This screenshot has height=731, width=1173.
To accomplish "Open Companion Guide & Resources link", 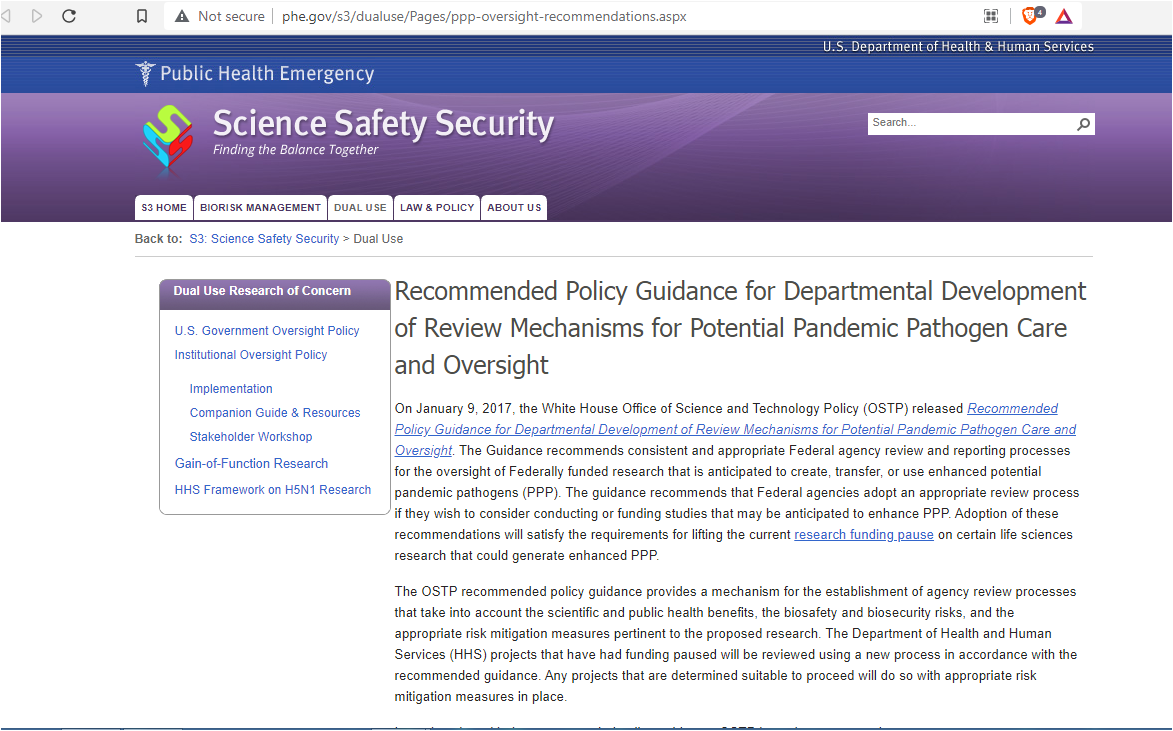I will 275,413.
